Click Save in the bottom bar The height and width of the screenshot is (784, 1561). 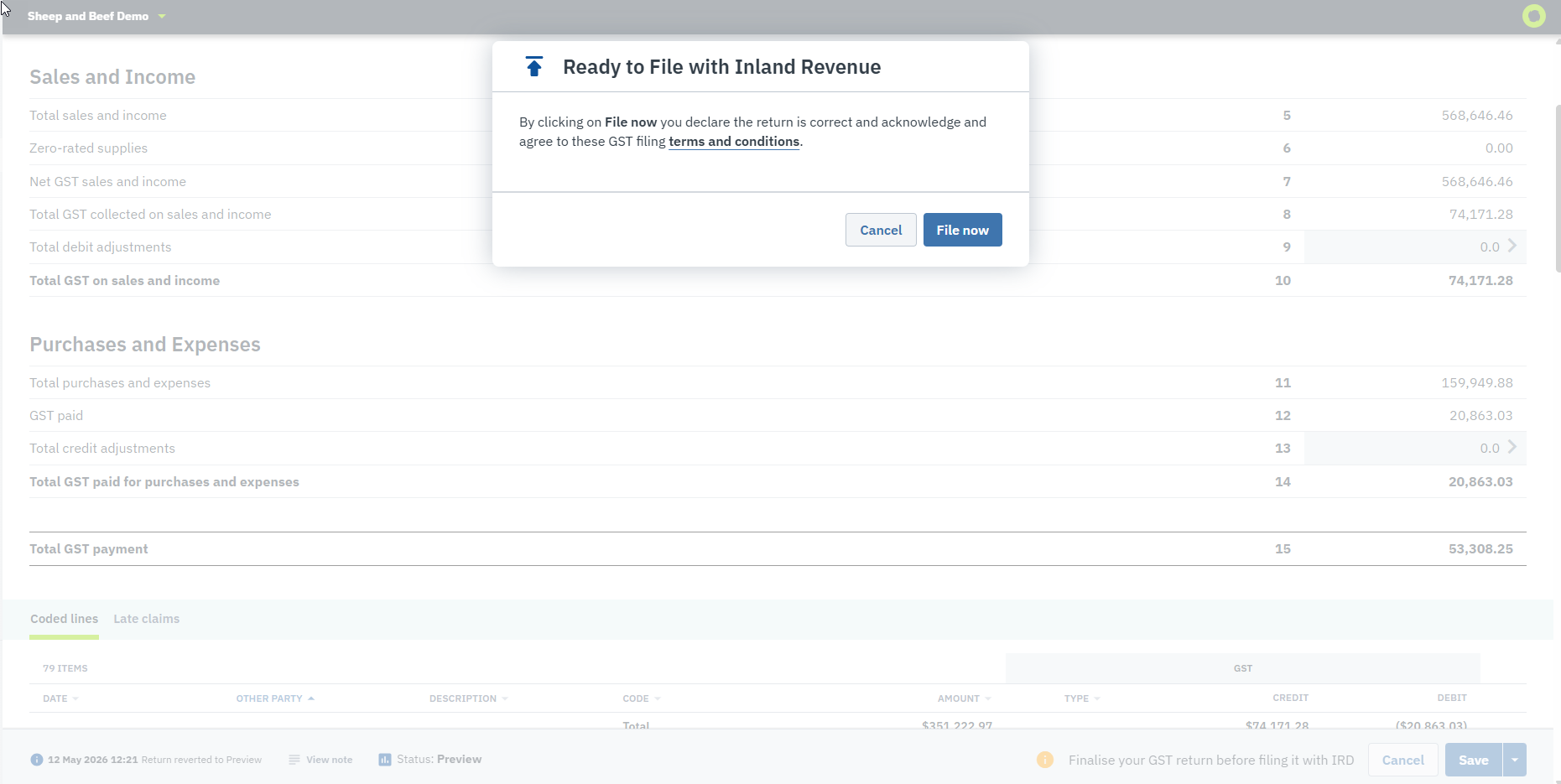coord(1474,760)
